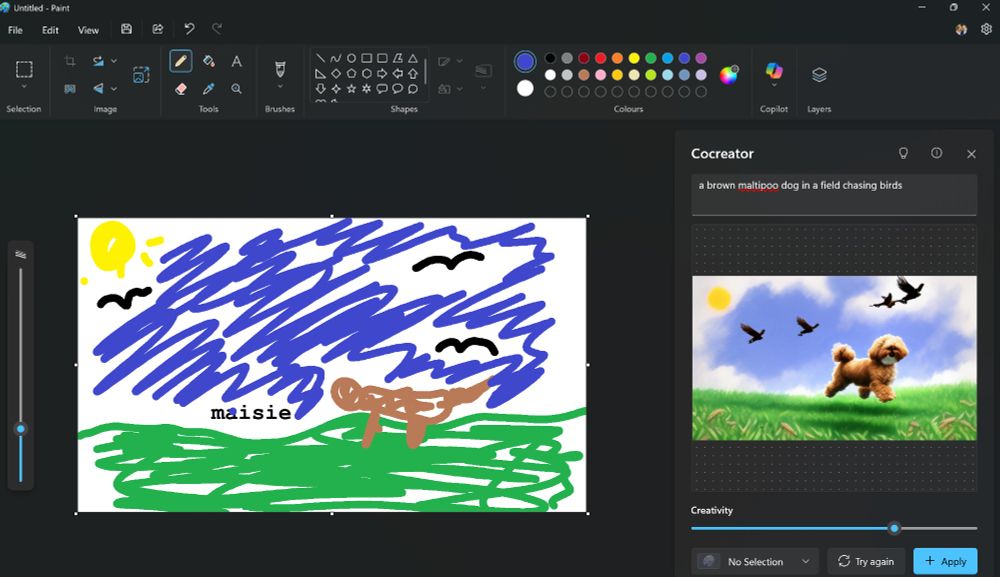Image resolution: width=1000 pixels, height=577 pixels.
Task: Pick the green colour swatch
Action: [651, 58]
